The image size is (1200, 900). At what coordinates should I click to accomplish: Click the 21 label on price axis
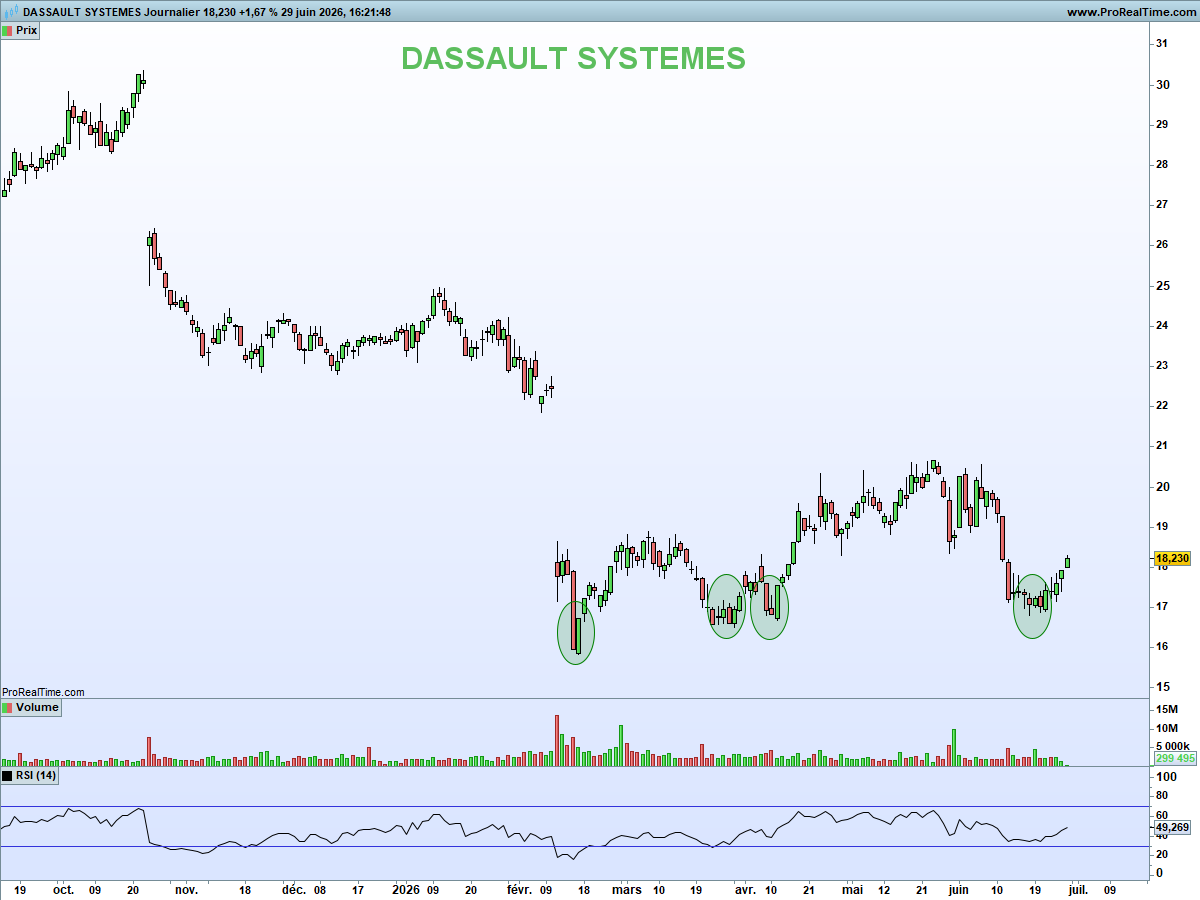pyautogui.click(x=1163, y=446)
